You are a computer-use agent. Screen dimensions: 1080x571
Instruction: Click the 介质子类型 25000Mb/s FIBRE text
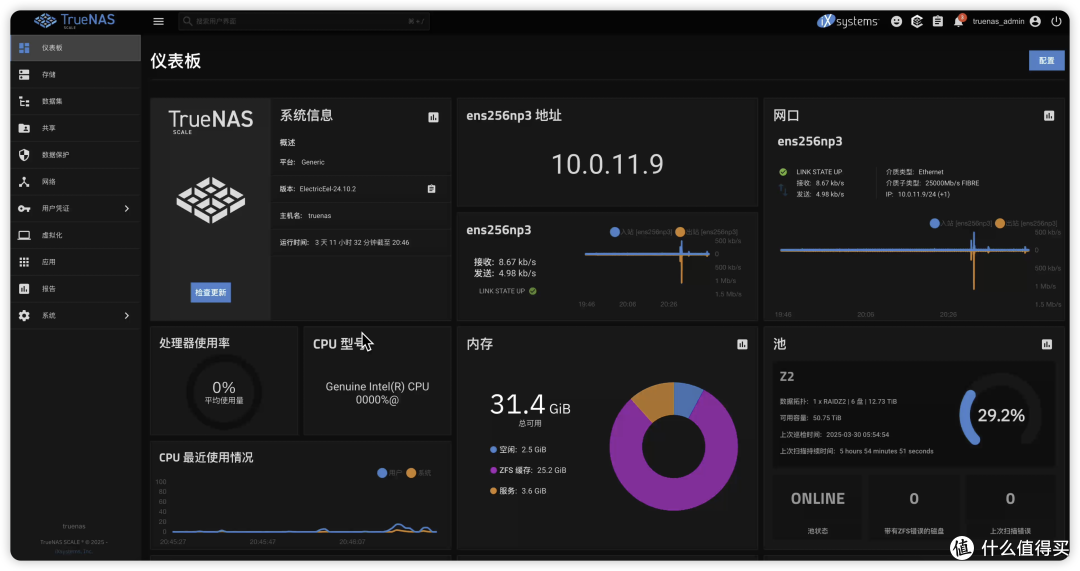pos(932,183)
